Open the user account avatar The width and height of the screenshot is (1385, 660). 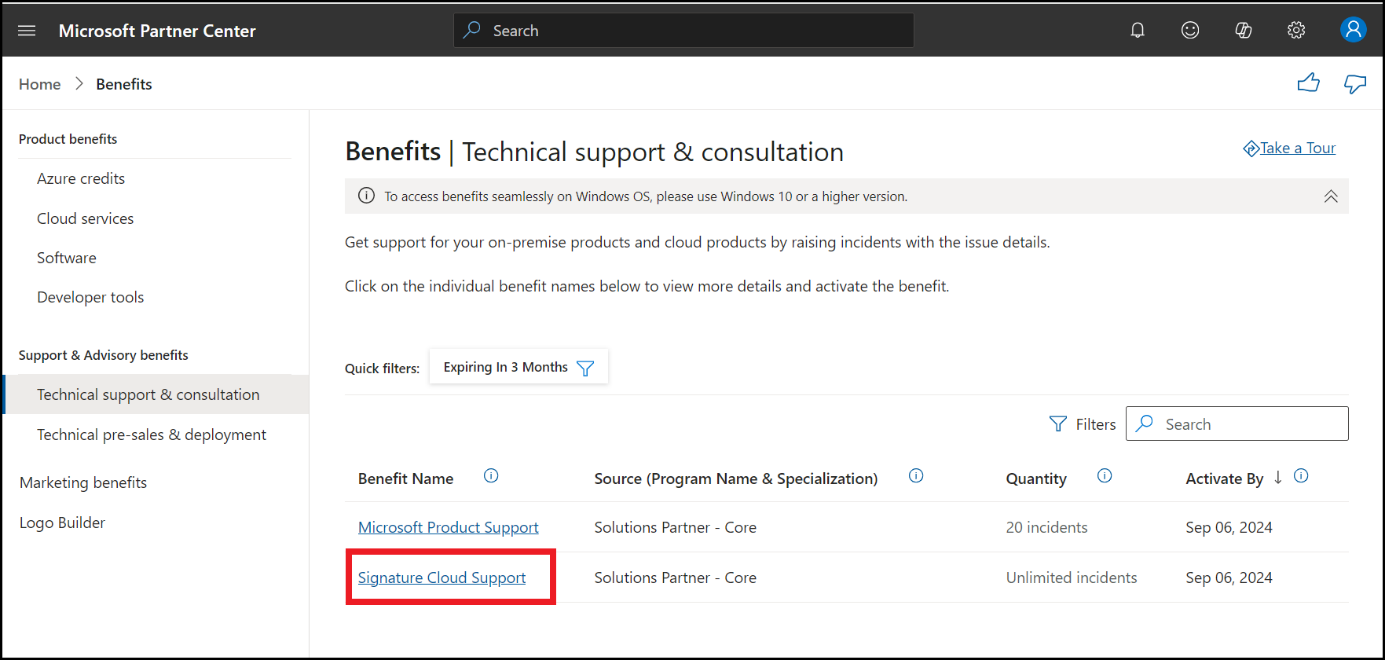pyautogui.click(x=1353, y=30)
